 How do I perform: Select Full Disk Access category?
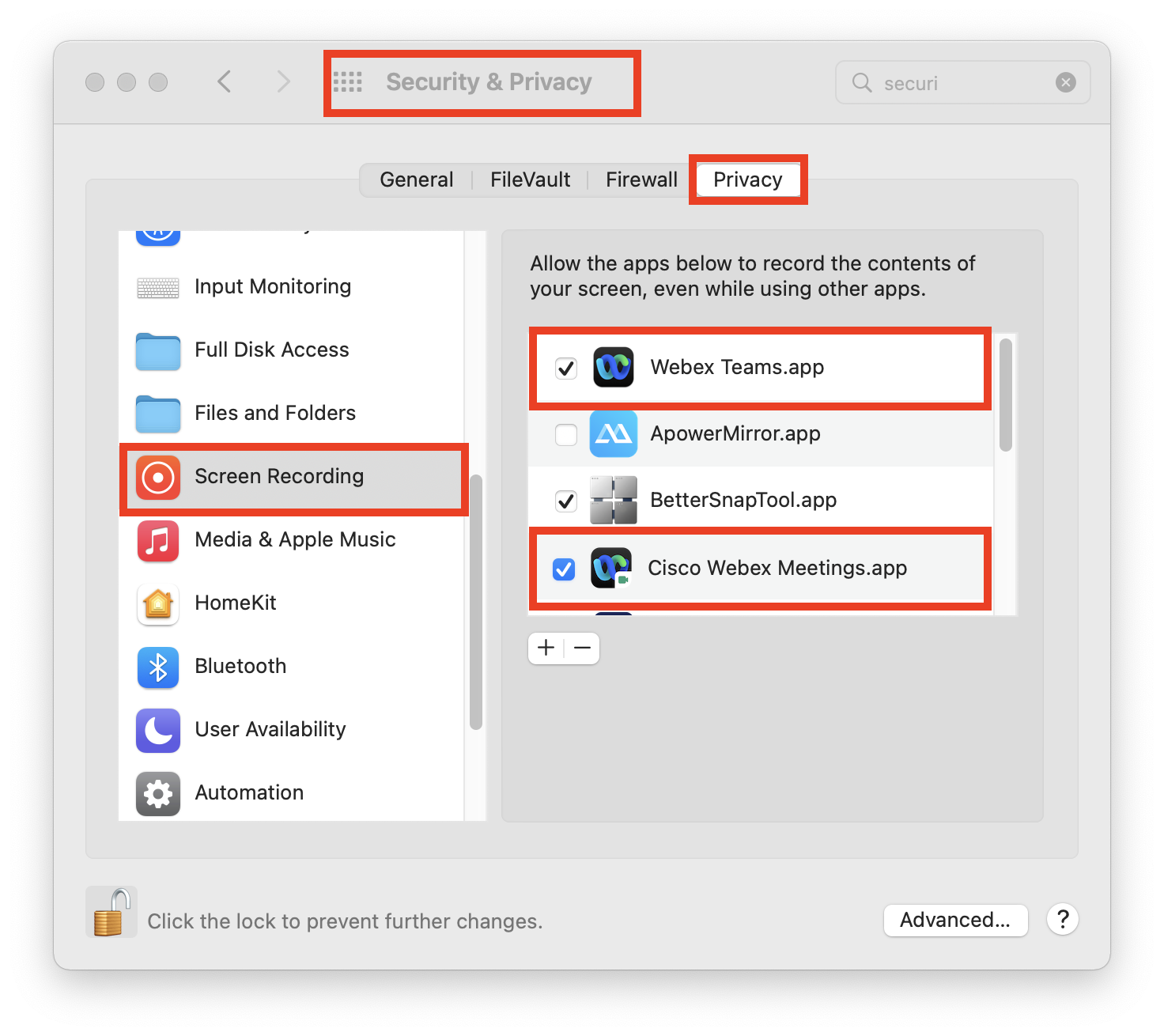272,350
